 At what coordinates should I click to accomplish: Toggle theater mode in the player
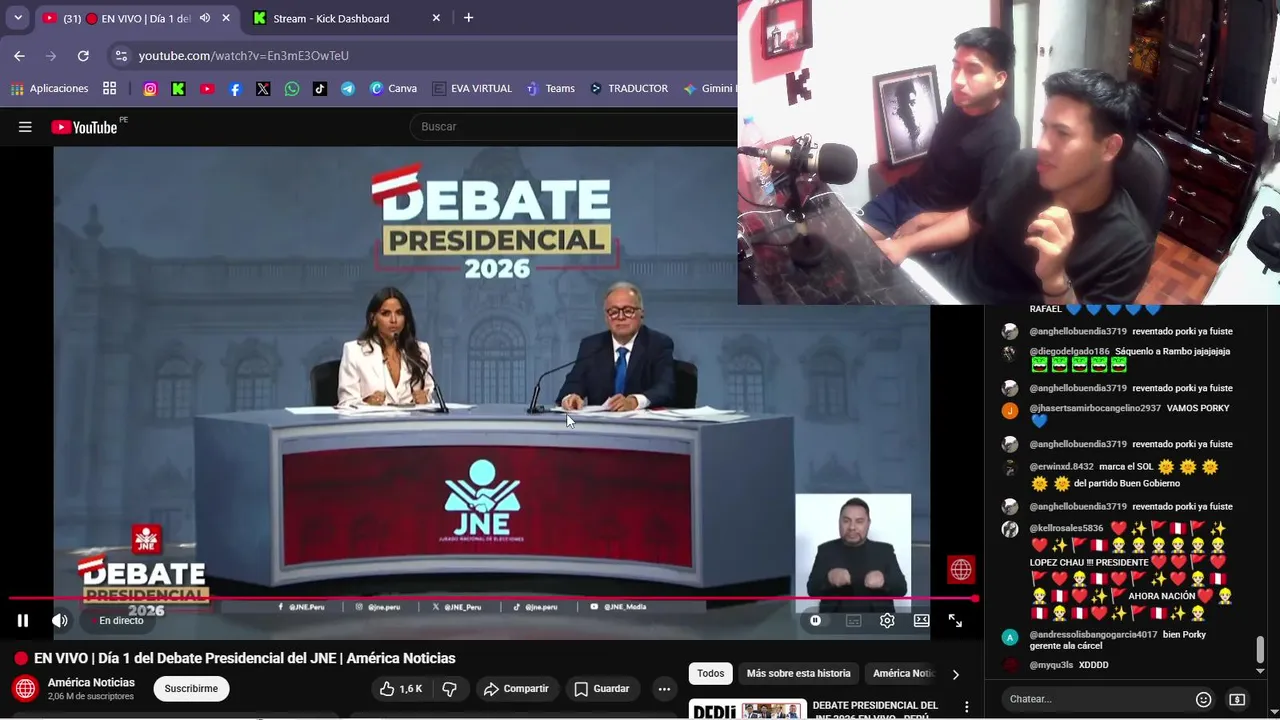[921, 621]
